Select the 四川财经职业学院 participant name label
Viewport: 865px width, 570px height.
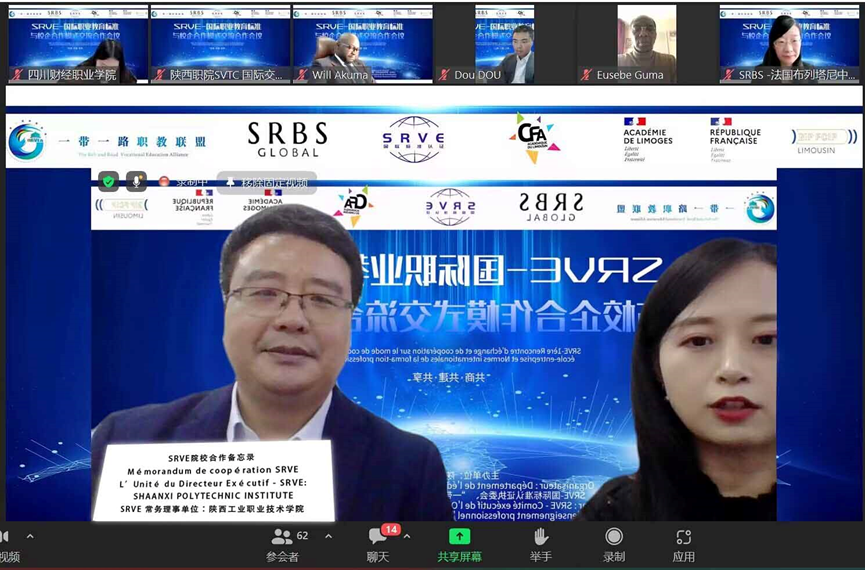point(70,75)
